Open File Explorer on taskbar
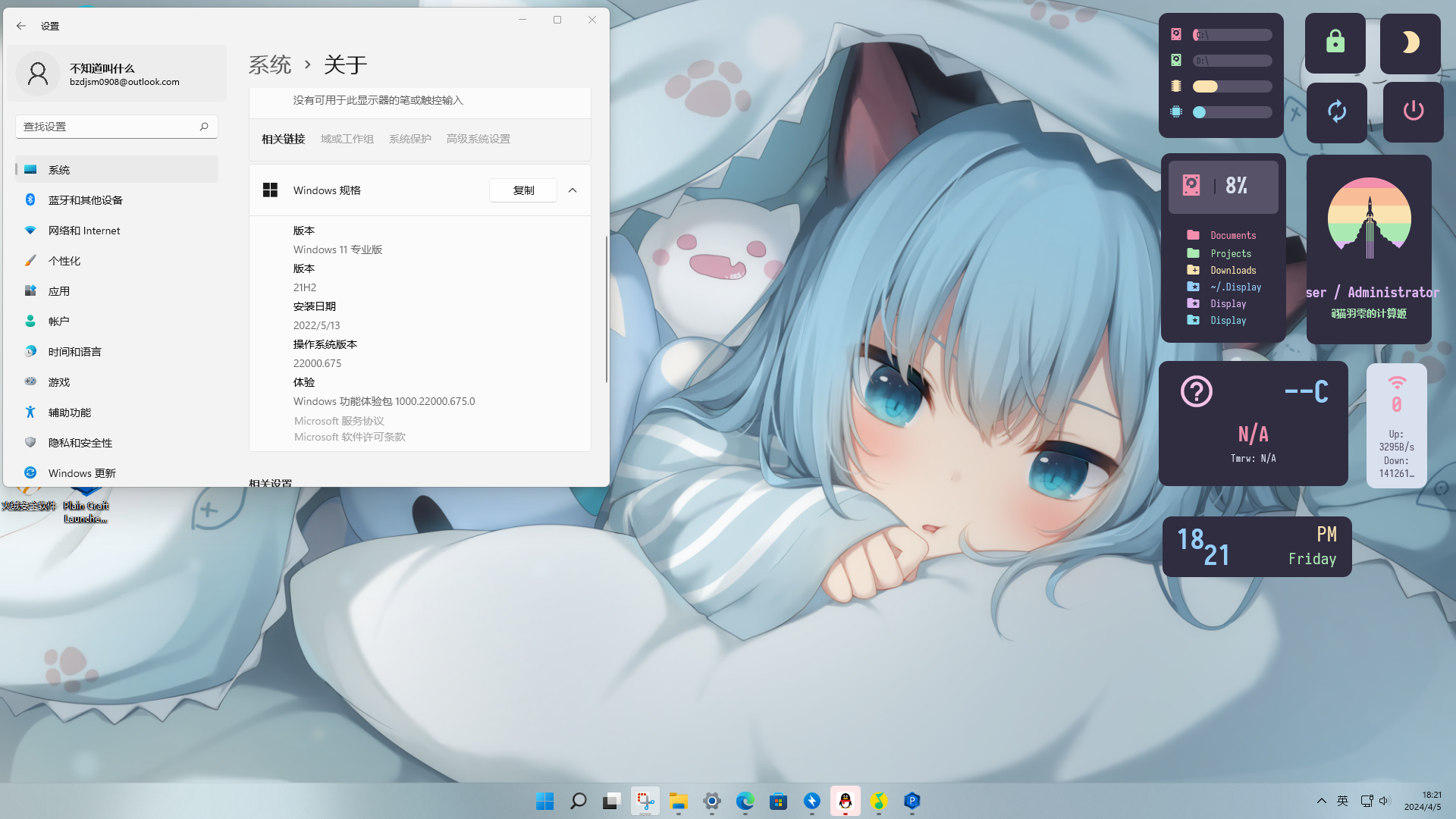 [679, 801]
